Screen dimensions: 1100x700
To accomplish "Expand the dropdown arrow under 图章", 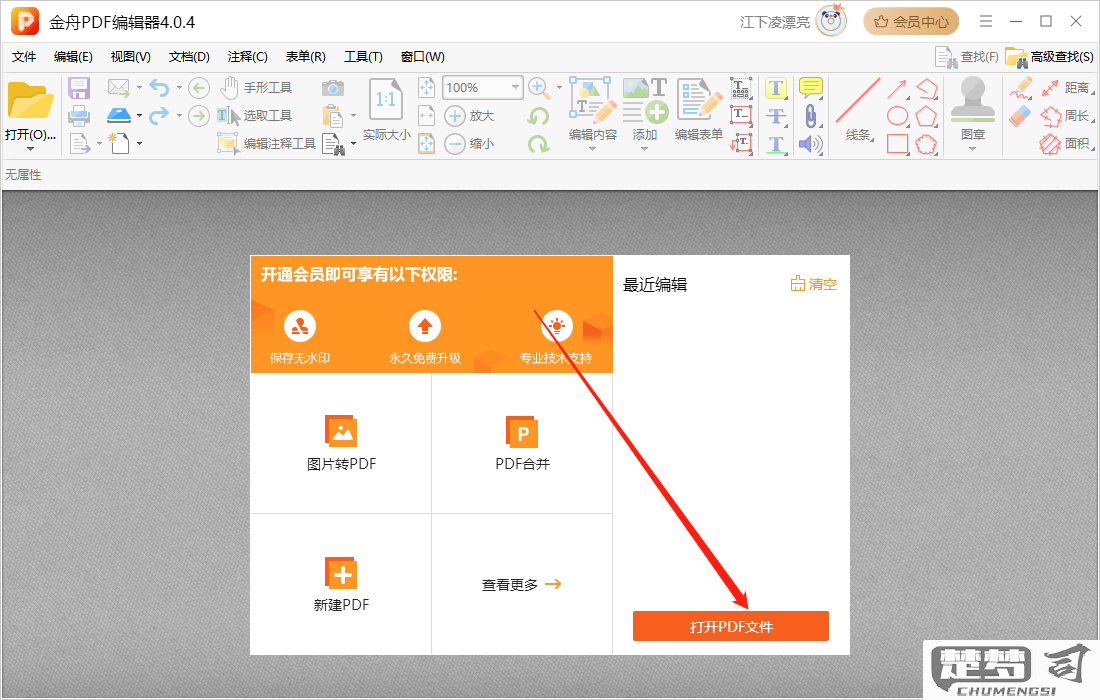I will point(972,149).
